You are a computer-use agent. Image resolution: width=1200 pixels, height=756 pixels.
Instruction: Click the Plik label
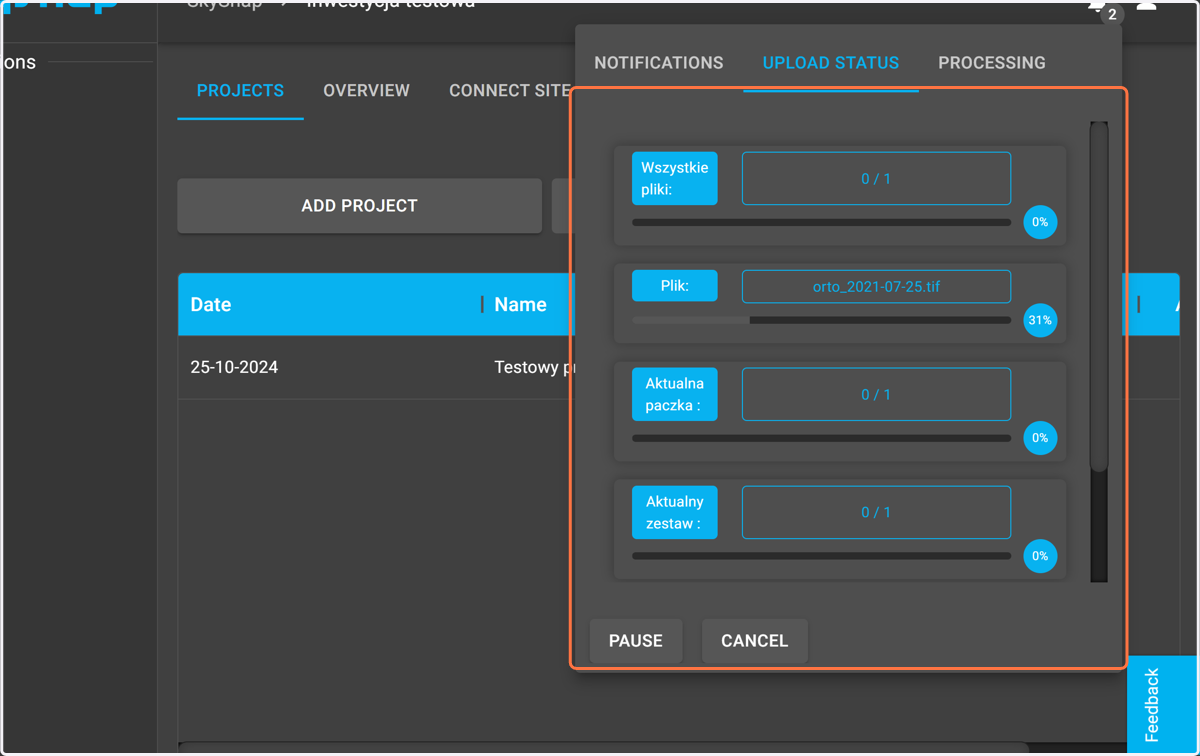[x=675, y=286]
